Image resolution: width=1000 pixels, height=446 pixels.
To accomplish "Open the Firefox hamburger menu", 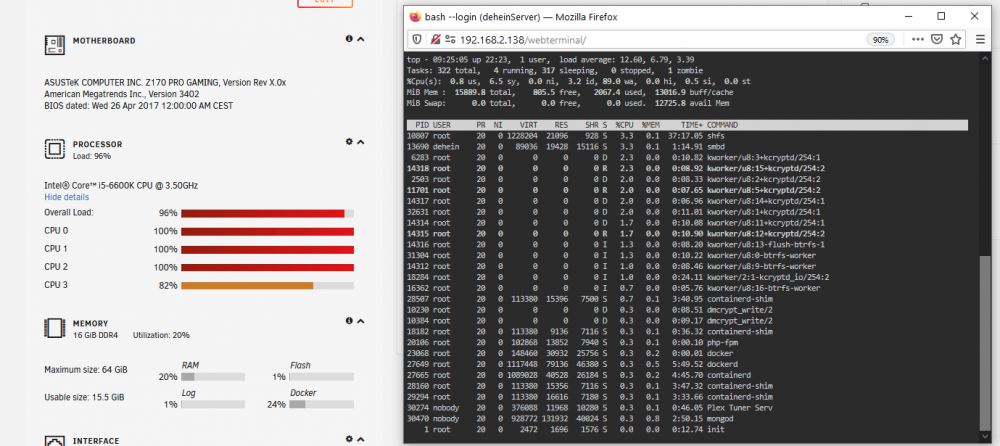I will pos(981,40).
